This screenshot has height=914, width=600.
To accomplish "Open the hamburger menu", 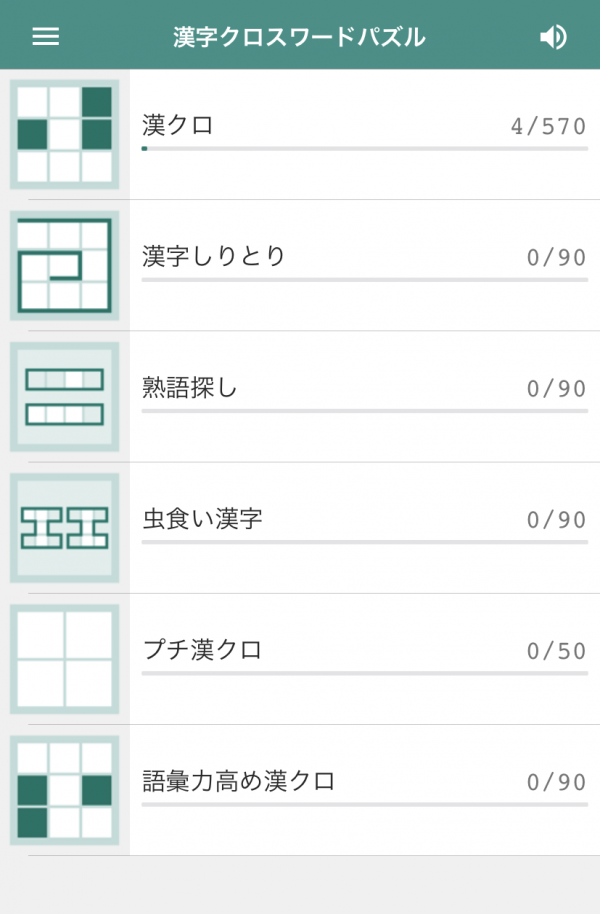I will click(x=46, y=37).
